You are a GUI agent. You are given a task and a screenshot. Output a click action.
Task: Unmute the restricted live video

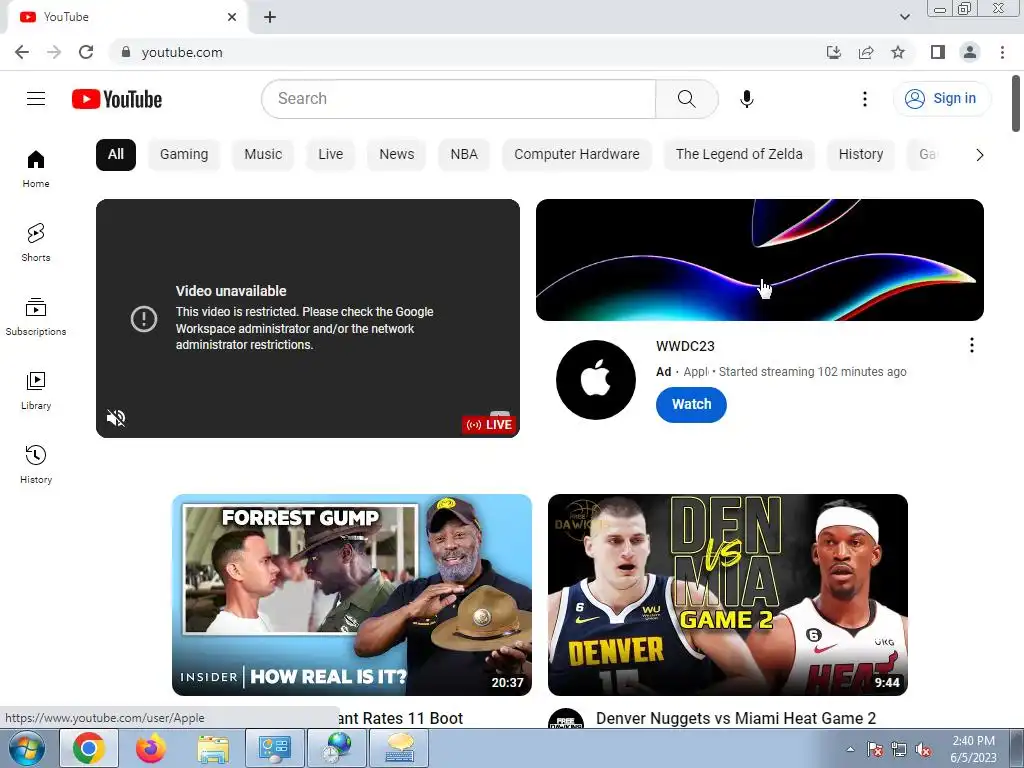tap(116, 418)
